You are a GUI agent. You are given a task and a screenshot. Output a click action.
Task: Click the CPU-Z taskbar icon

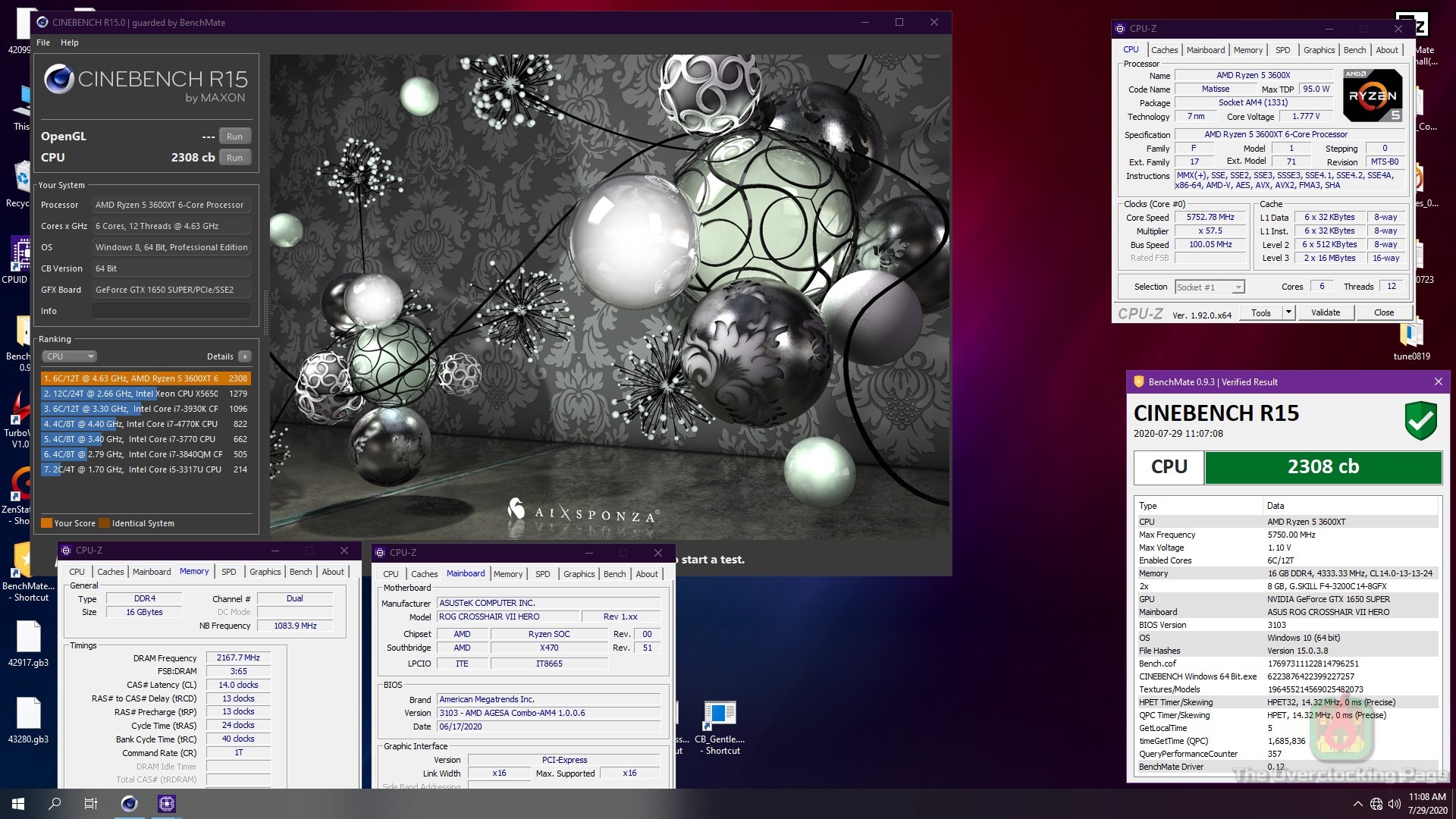point(167,803)
